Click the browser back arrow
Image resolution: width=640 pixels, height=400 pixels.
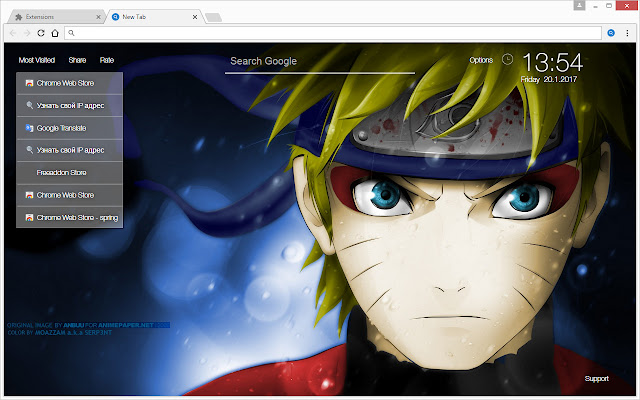tap(13, 33)
